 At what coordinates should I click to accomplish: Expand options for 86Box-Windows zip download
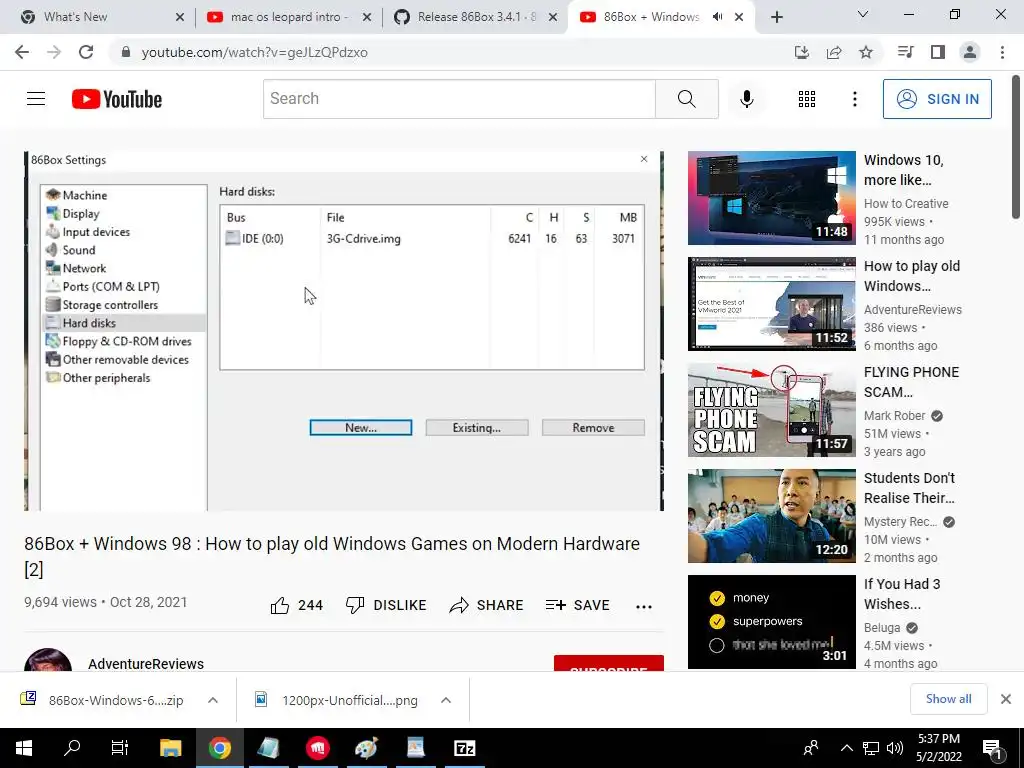tap(213, 700)
